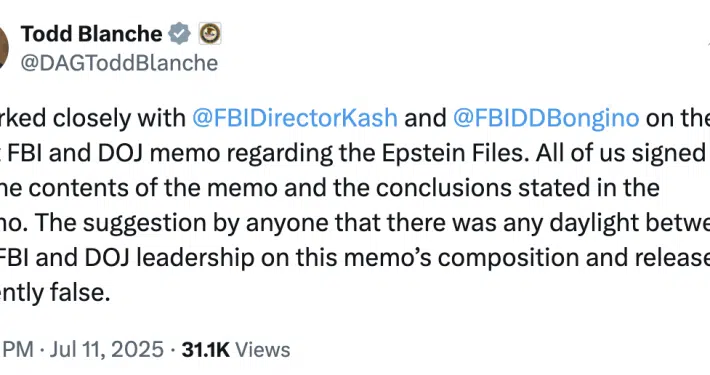Click the words 'rked closely with'
Viewport: 710px width, 375px height.
pos(93,118)
